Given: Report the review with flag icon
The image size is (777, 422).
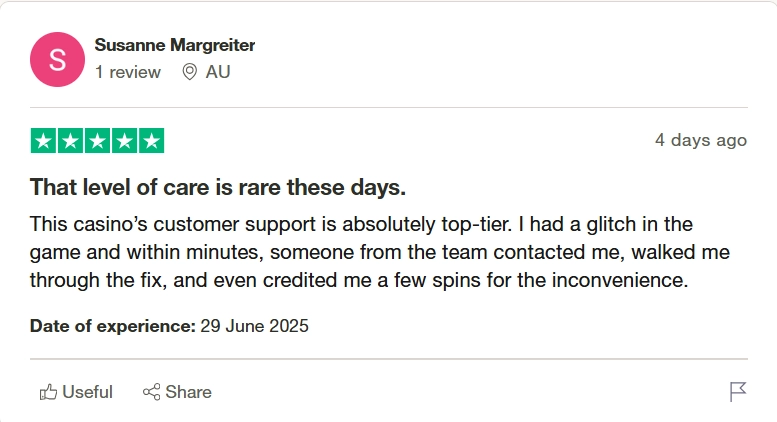Looking at the screenshot, I should tap(738, 392).
